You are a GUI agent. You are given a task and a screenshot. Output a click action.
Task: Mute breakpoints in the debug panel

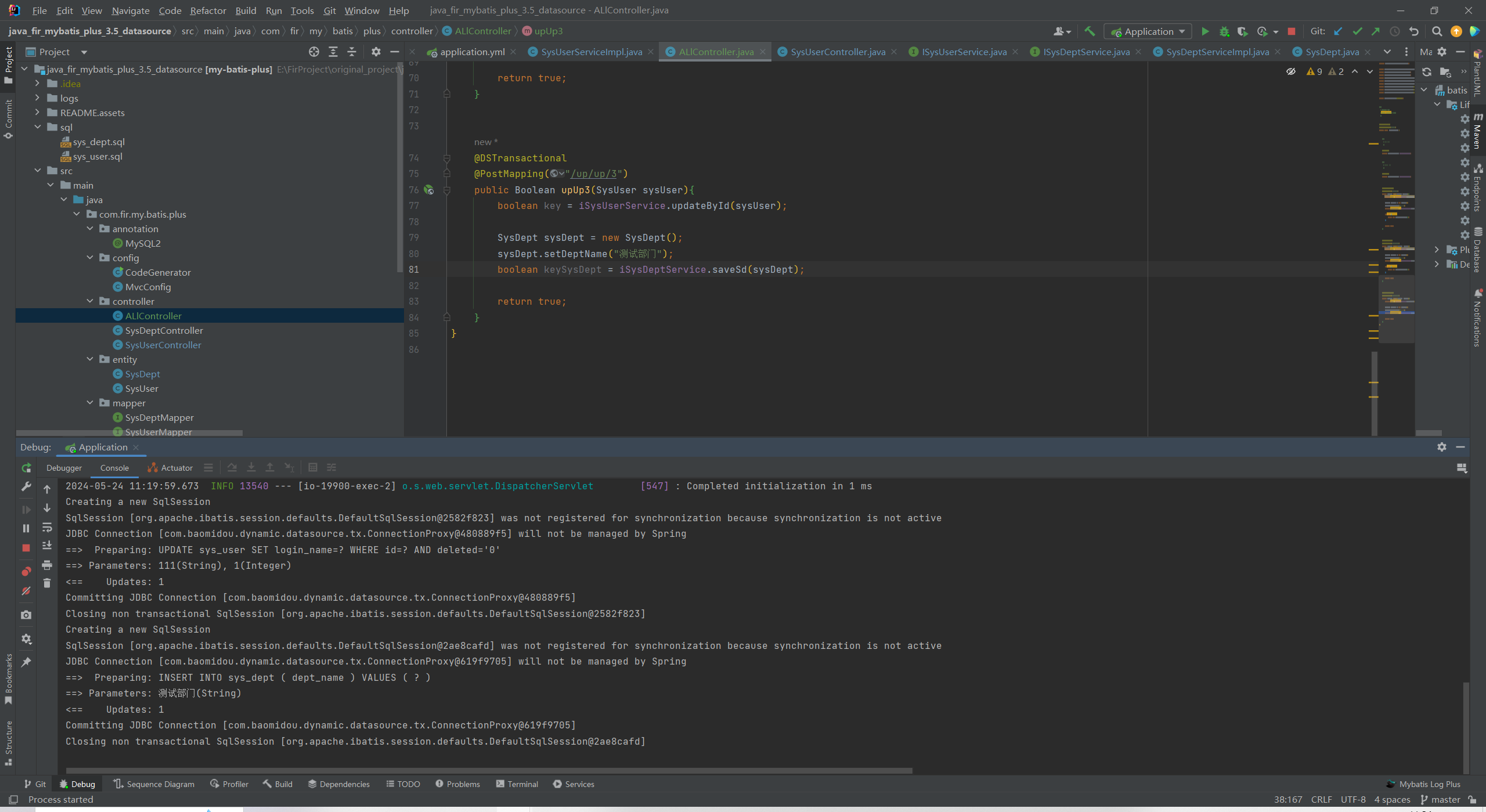[x=26, y=591]
